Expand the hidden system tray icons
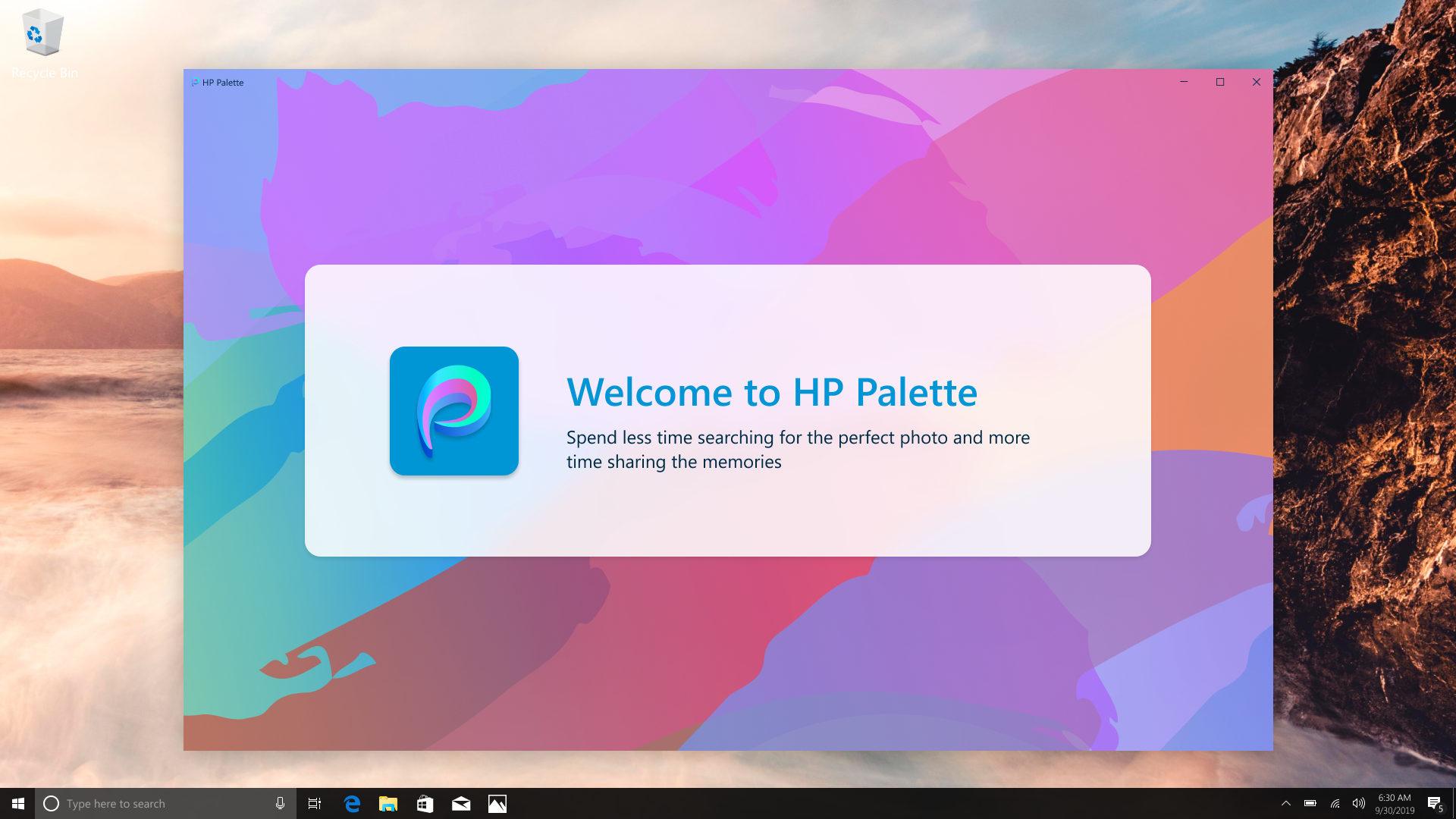Screen dimensions: 1456x819 point(1286,803)
